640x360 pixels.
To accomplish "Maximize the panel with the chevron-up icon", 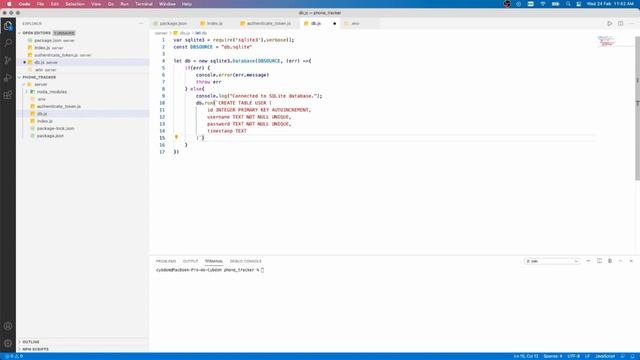I will pos(620,261).
